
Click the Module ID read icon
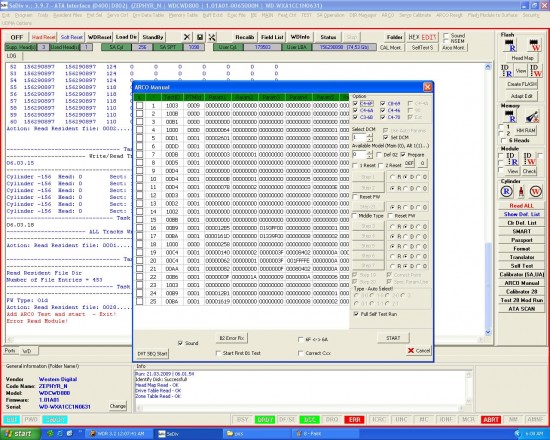tap(512, 159)
